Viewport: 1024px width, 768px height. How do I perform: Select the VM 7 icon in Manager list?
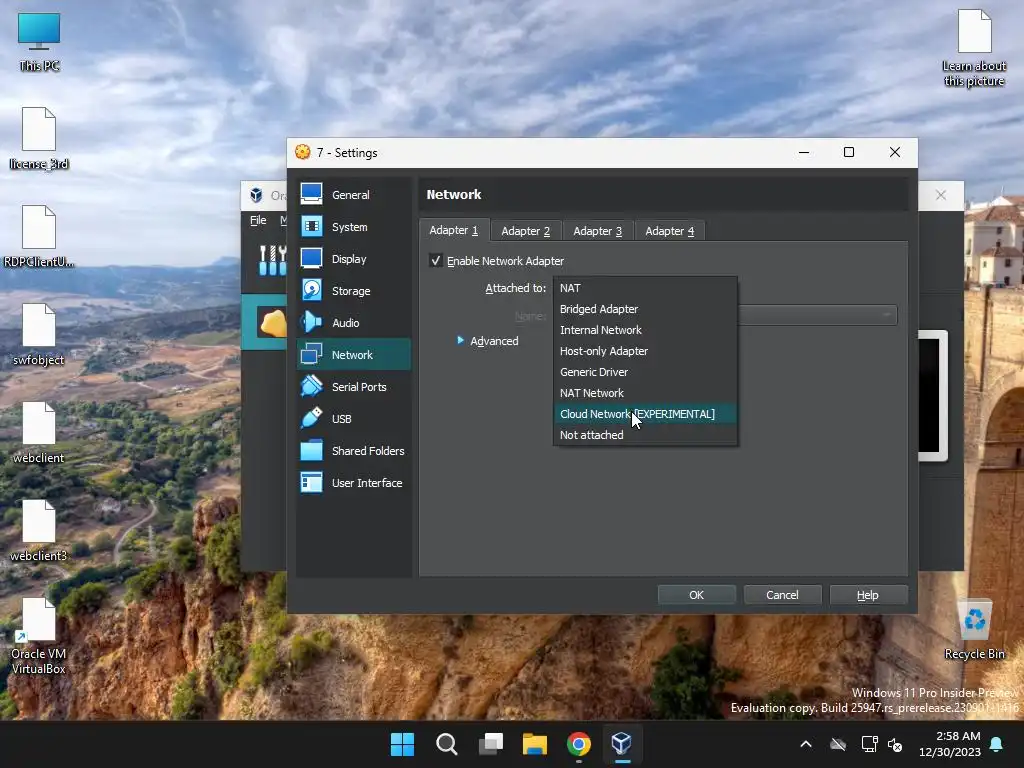[272, 322]
